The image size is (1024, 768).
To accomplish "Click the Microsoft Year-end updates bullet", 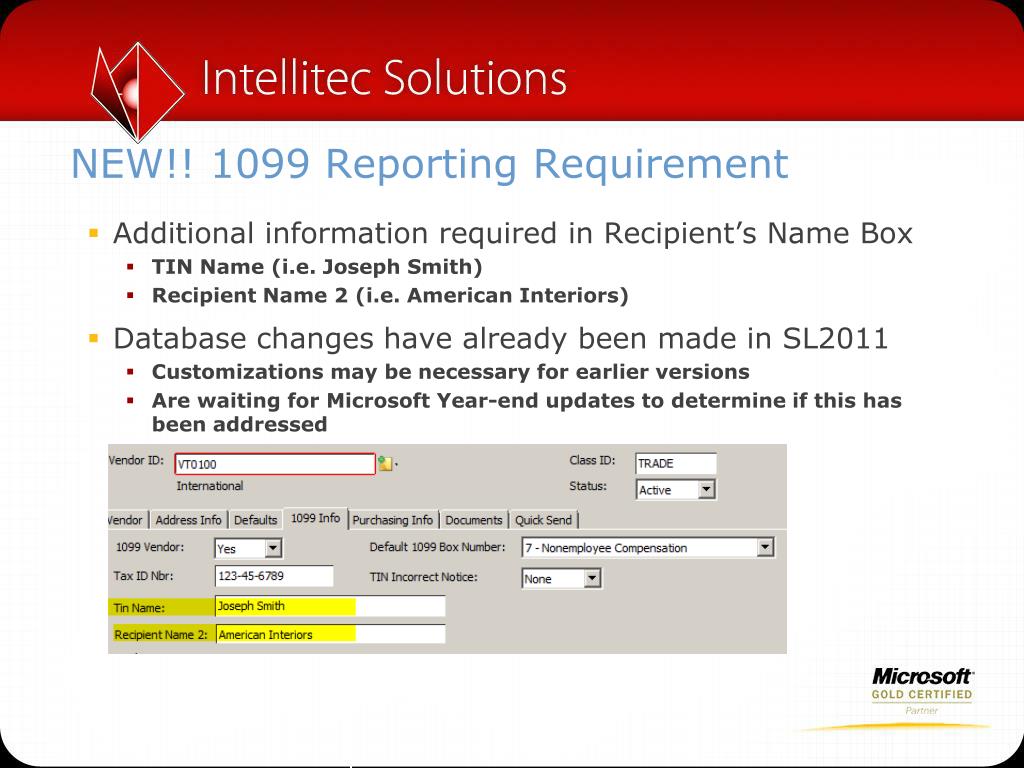I will (526, 412).
